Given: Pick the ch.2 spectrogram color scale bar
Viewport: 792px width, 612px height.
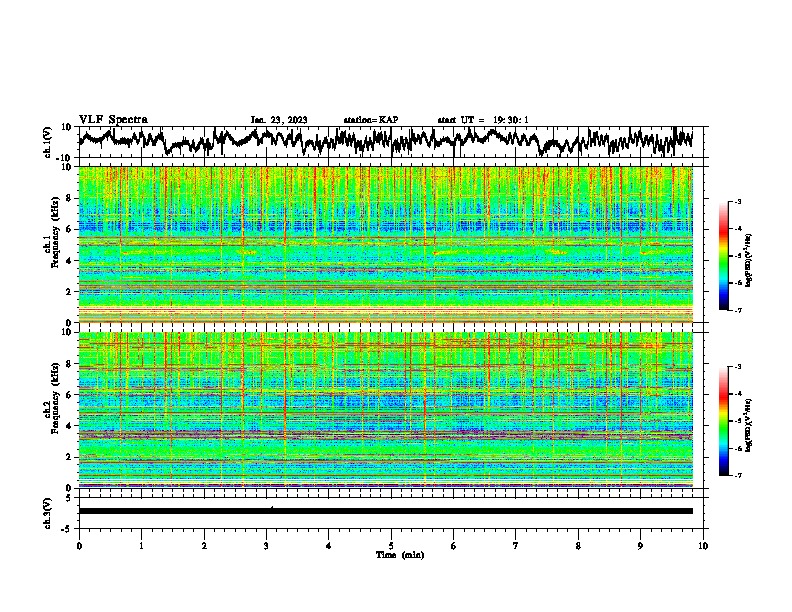Looking at the screenshot, I should coord(723,421).
